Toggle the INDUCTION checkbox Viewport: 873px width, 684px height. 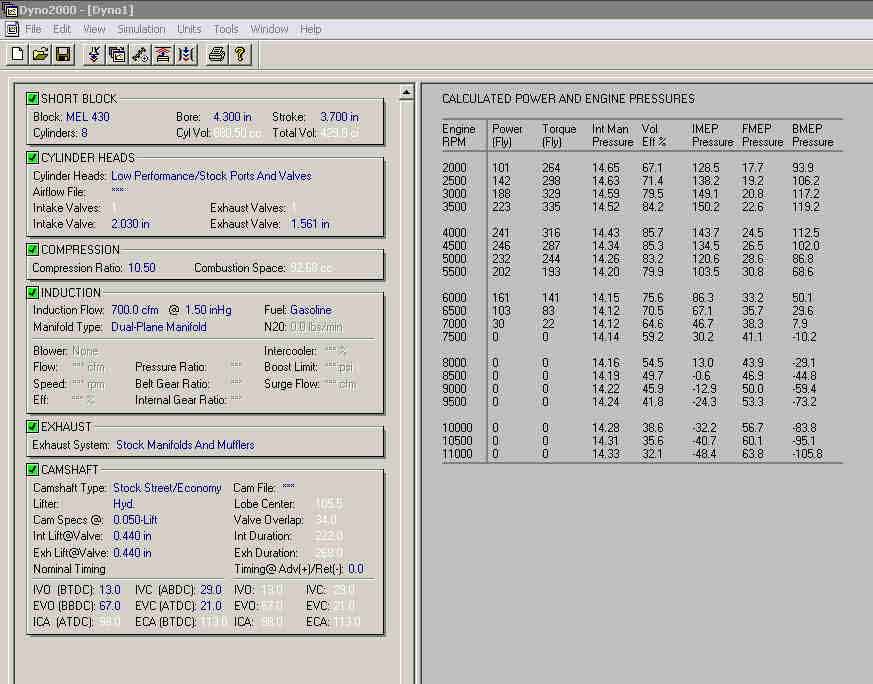[33, 293]
